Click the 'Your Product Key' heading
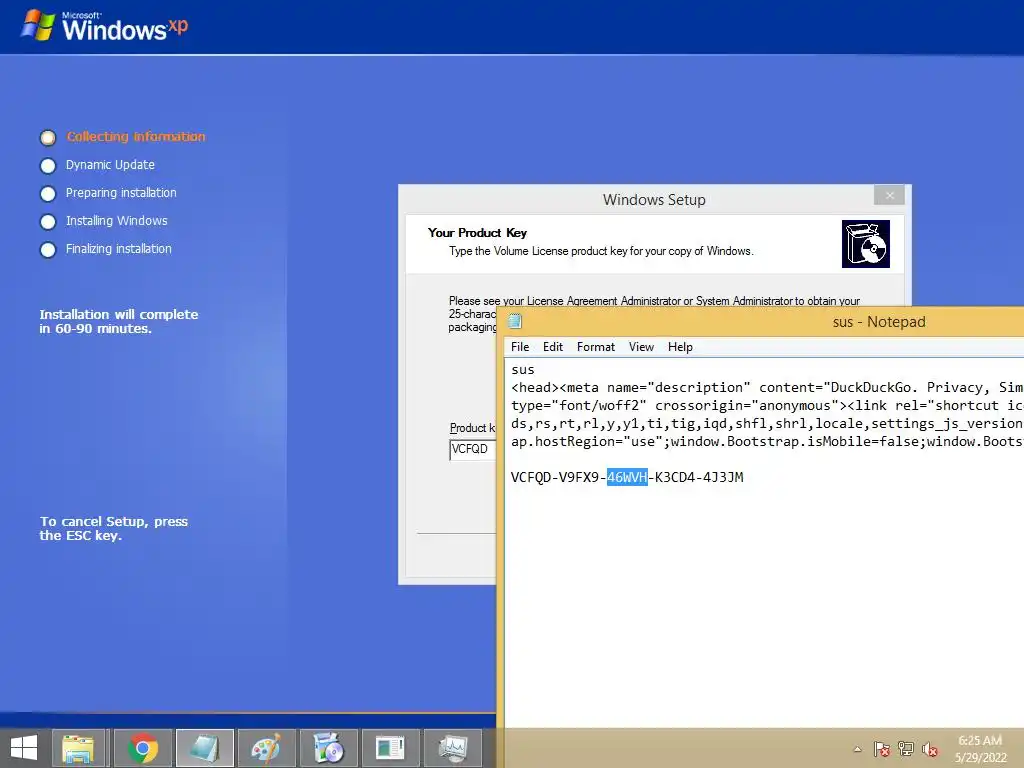This screenshot has height=768, width=1024. click(x=477, y=232)
